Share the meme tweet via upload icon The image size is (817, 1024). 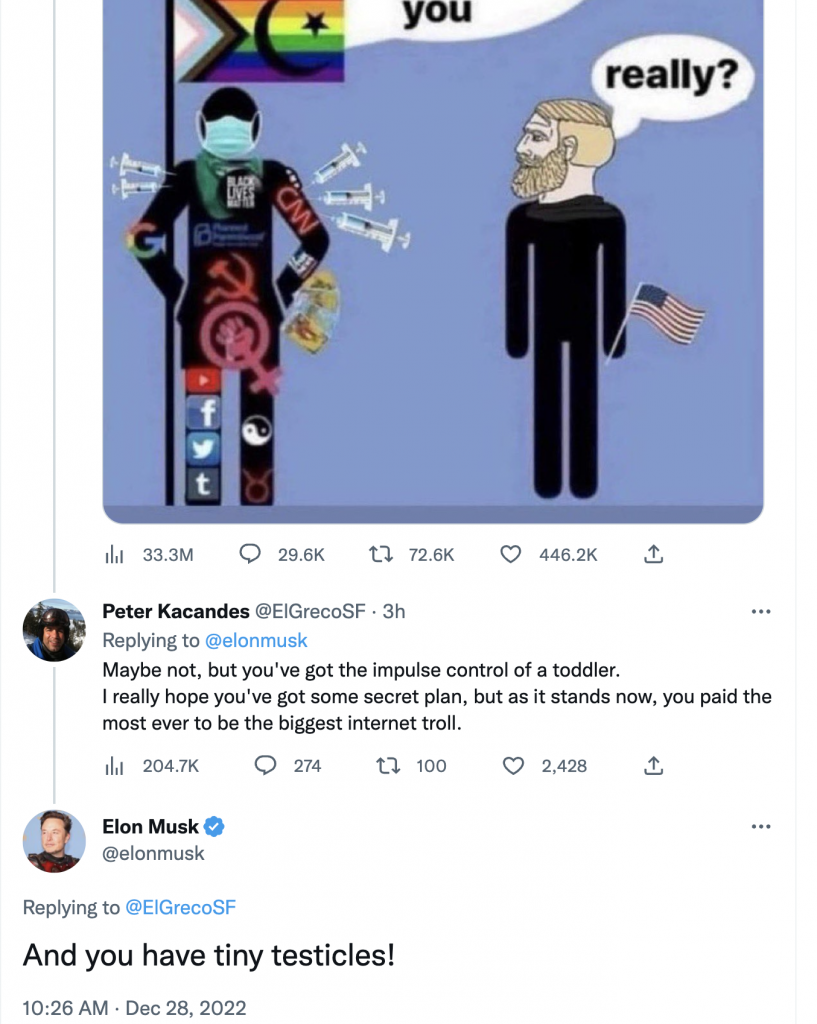coord(654,553)
